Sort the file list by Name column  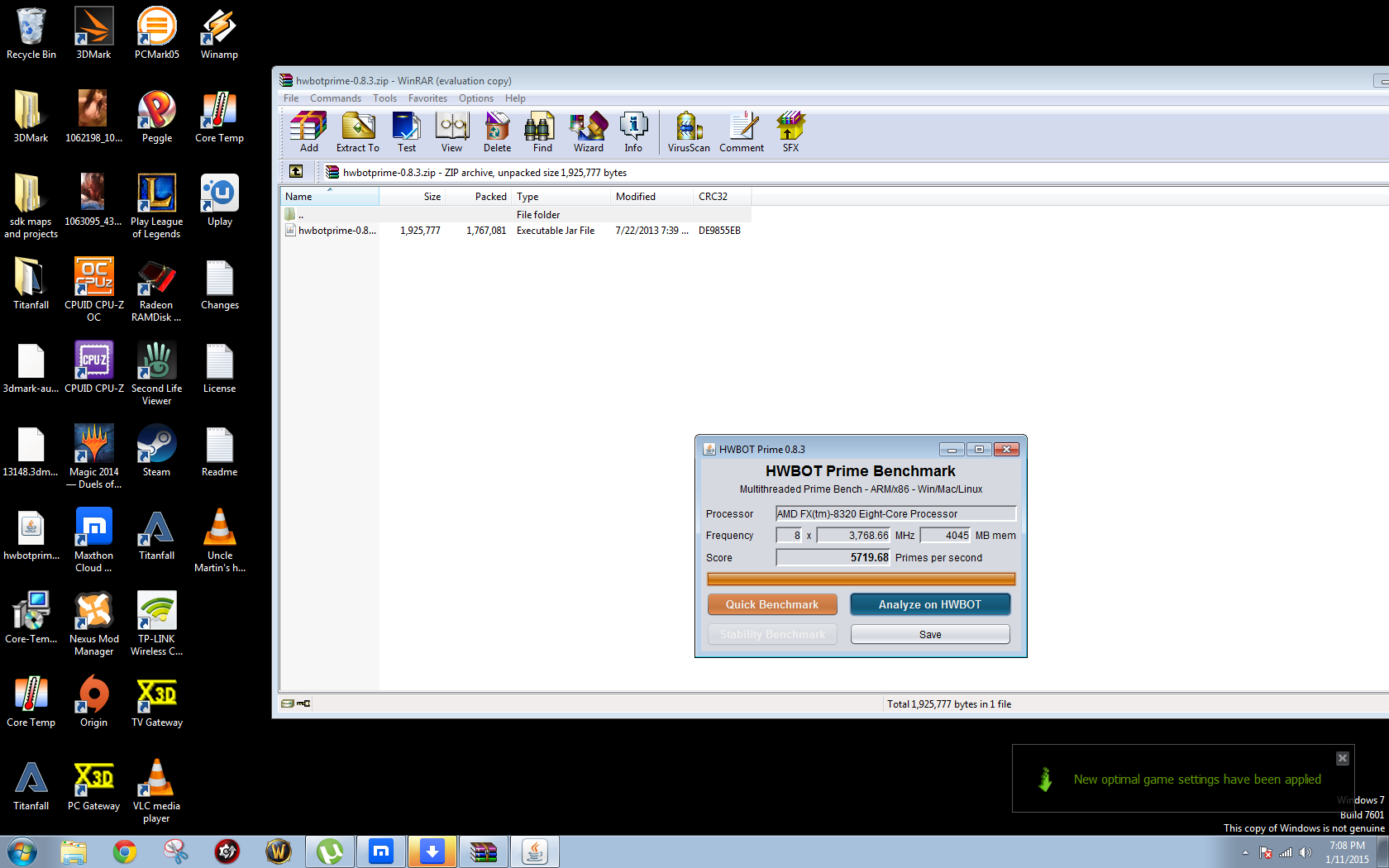(329, 197)
